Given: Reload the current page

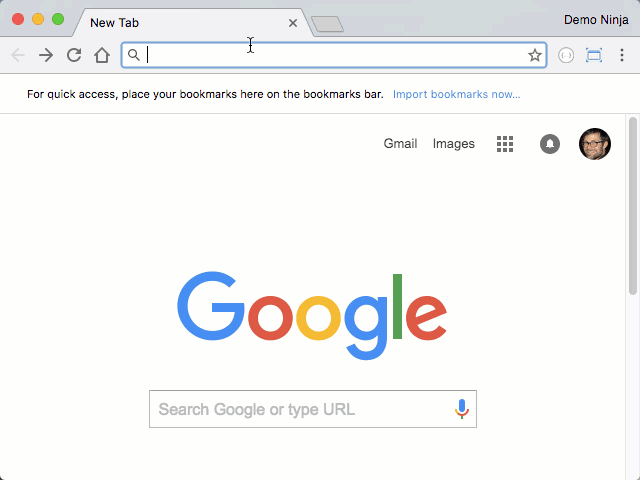Looking at the screenshot, I should click(74, 55).
